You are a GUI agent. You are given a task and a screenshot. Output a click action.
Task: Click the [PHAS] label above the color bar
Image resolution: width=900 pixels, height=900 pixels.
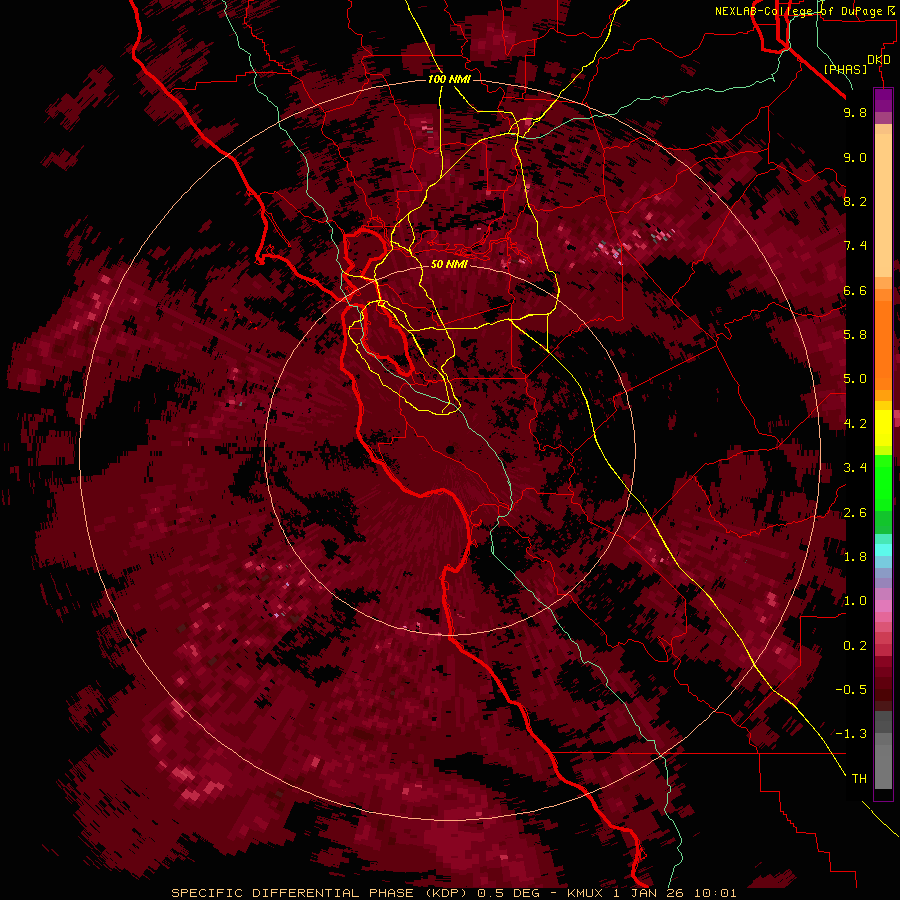coord(845,69)
